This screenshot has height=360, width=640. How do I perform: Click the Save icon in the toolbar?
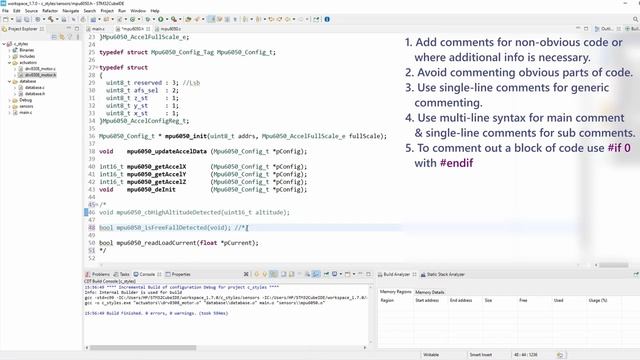click(x=19, y=19)
